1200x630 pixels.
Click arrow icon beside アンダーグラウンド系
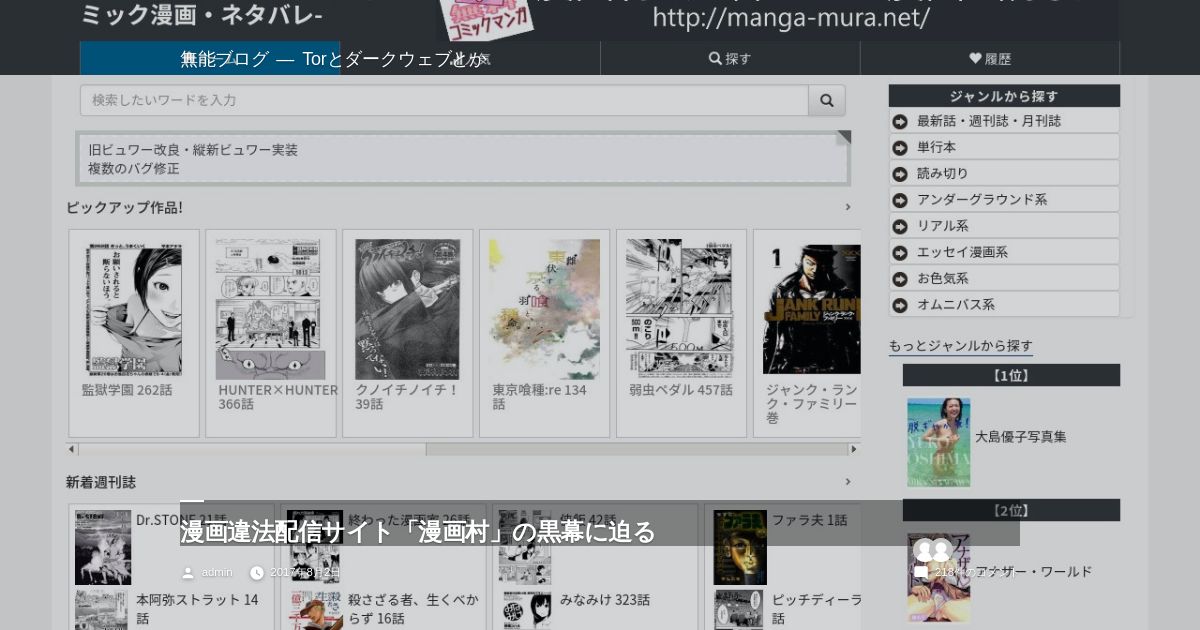point(900,199)
